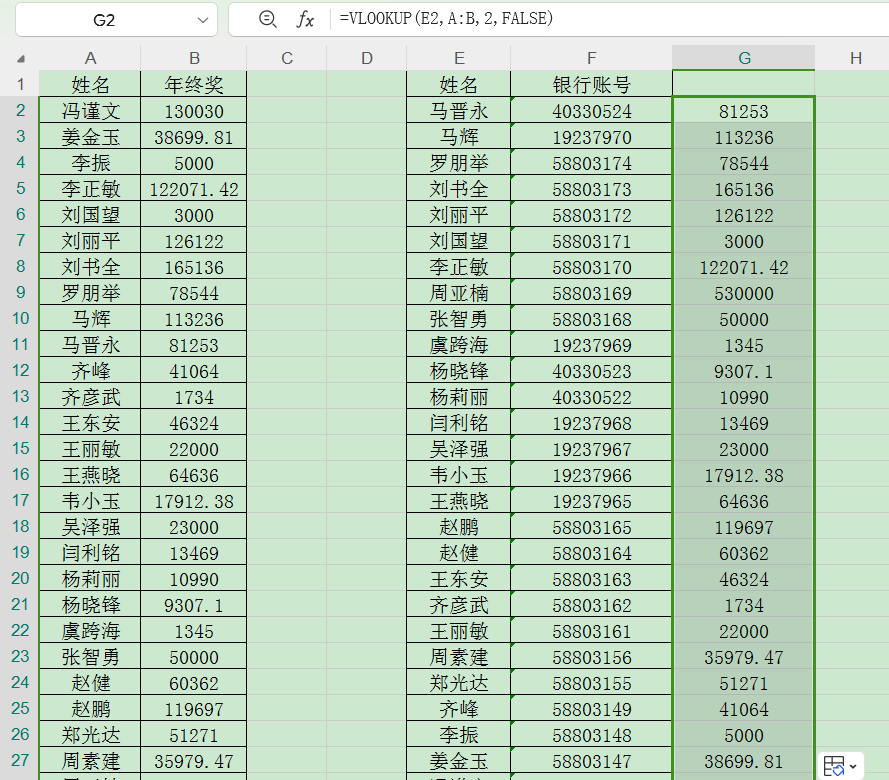Click cell 郑光达 in column E
889x780 pixels.
click(459, 683)
